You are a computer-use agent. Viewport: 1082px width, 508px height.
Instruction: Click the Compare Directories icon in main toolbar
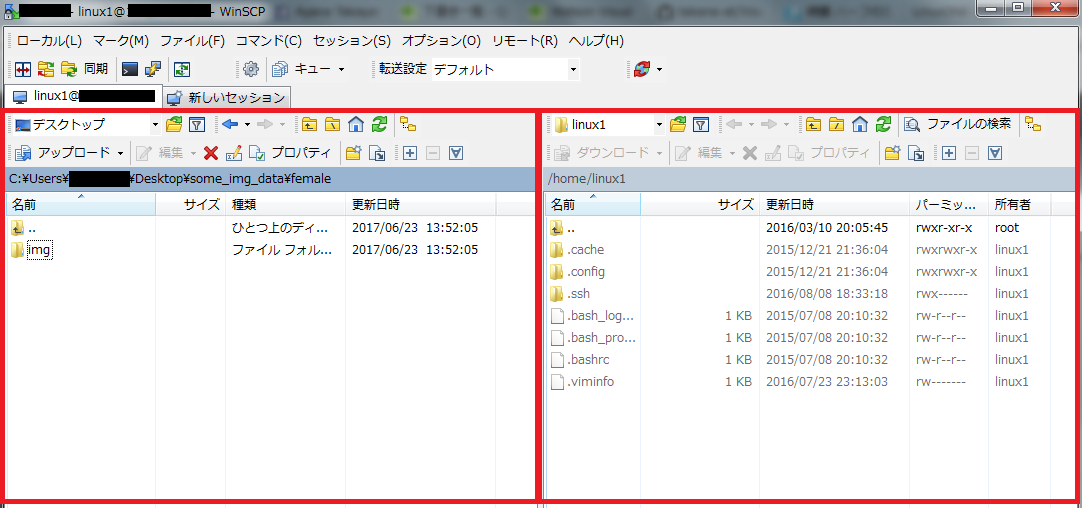click(x=23, y=69)
